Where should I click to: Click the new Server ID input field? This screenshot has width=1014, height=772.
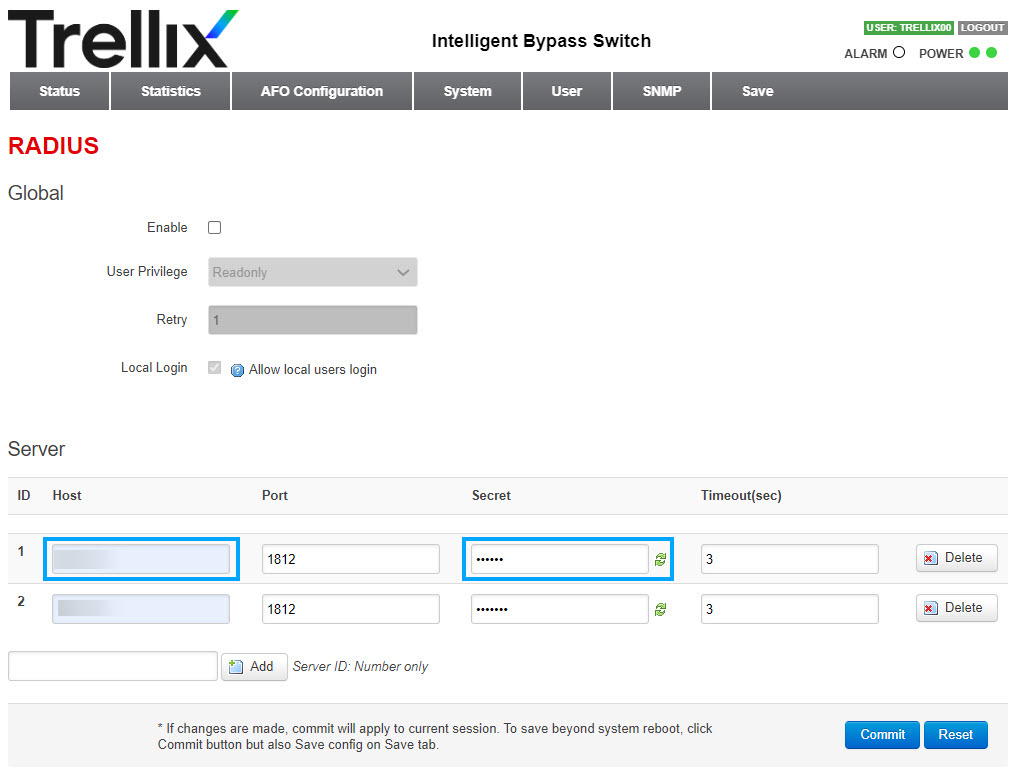(x=113, y=666)
